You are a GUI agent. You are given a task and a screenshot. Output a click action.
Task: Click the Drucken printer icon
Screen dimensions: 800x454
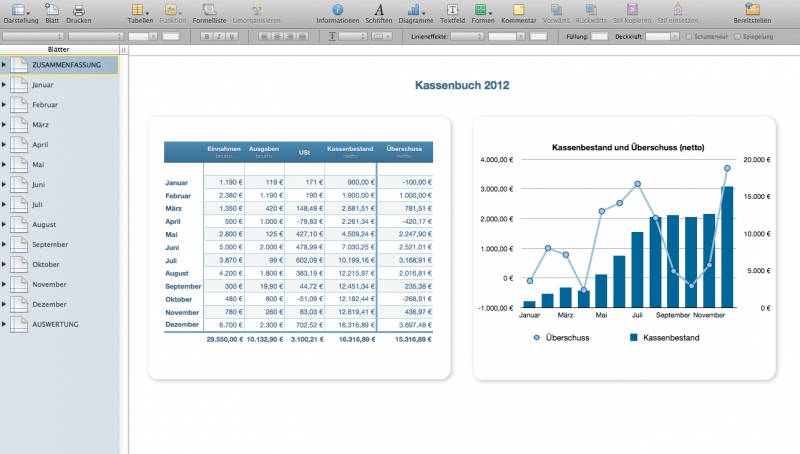[x=78, y=10]
